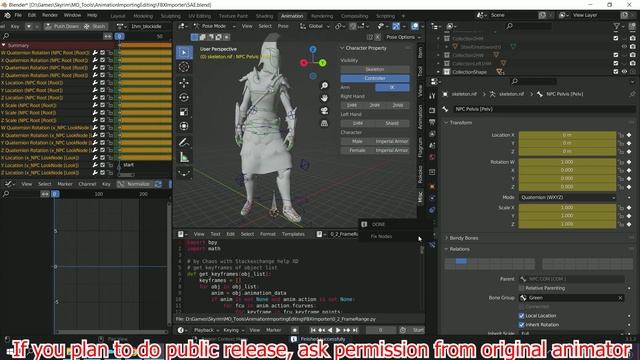Viewport: 640px width, 360px height.
Task: Select the Move tool in viewport toolbar
Action: click(184, 82)
